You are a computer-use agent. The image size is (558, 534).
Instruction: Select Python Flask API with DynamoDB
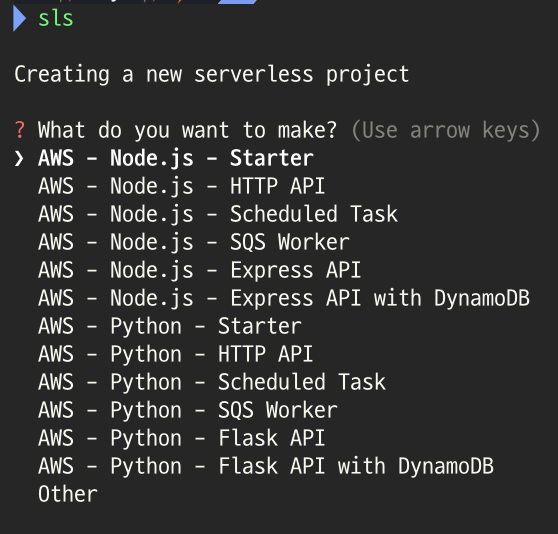pos(266,466)
